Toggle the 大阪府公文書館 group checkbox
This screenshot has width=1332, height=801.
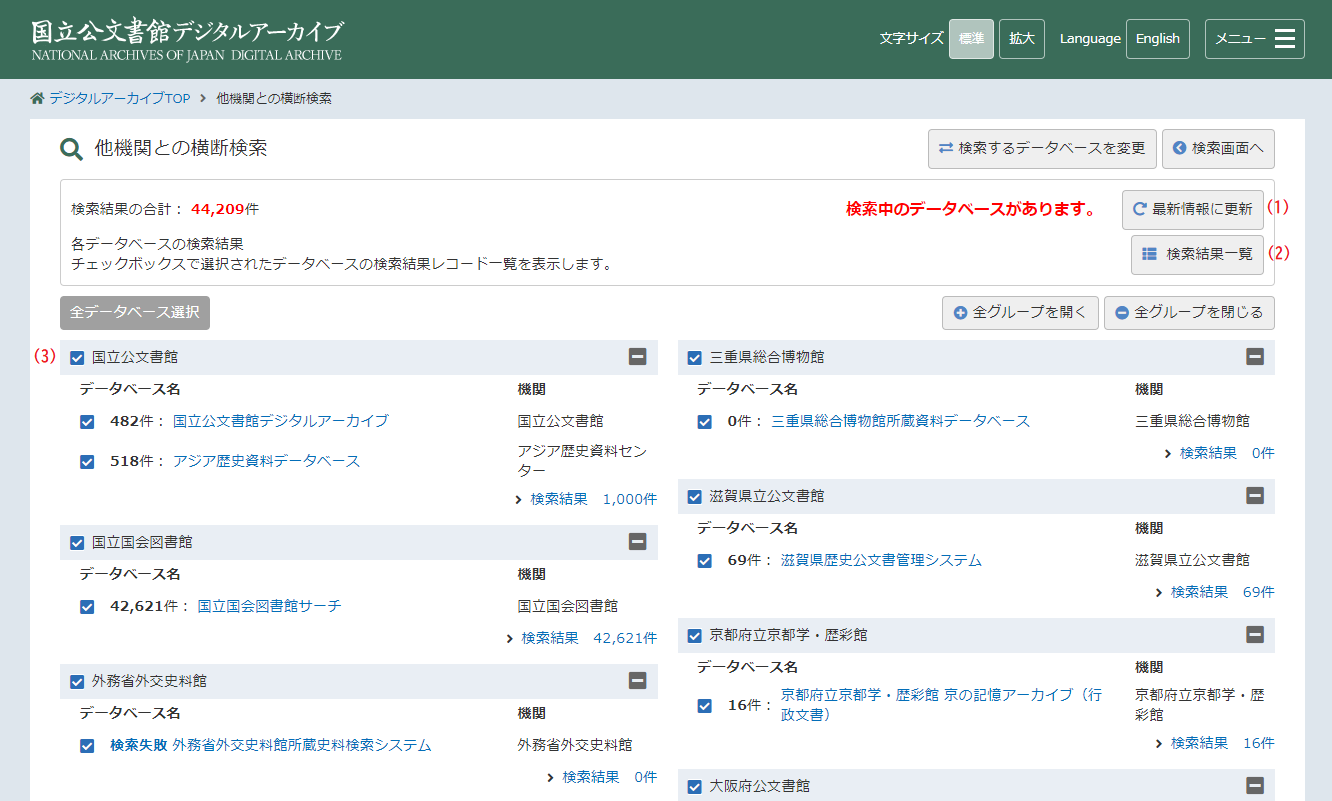pos(695,787)
